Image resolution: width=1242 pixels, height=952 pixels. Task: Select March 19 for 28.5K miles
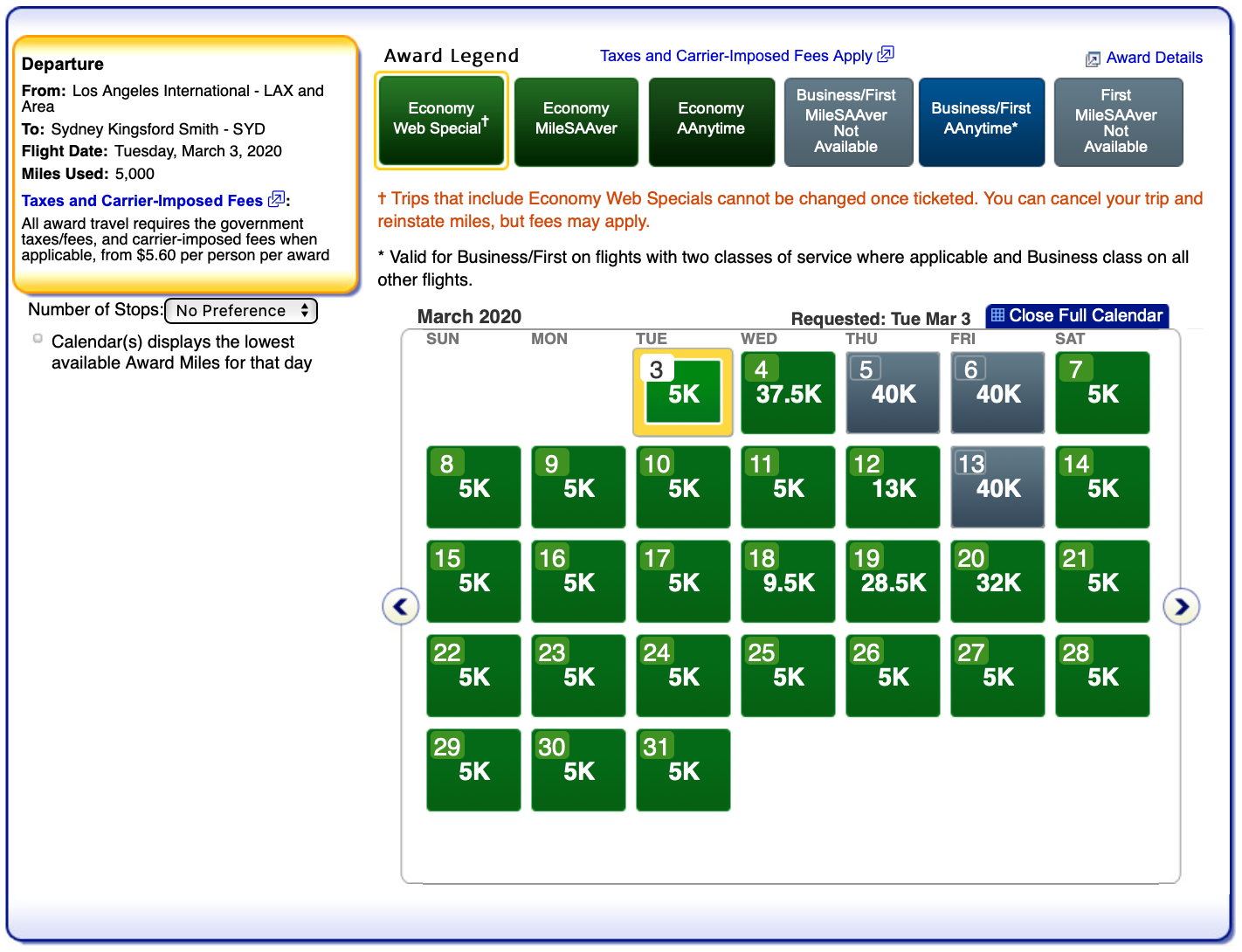[893, 582]
